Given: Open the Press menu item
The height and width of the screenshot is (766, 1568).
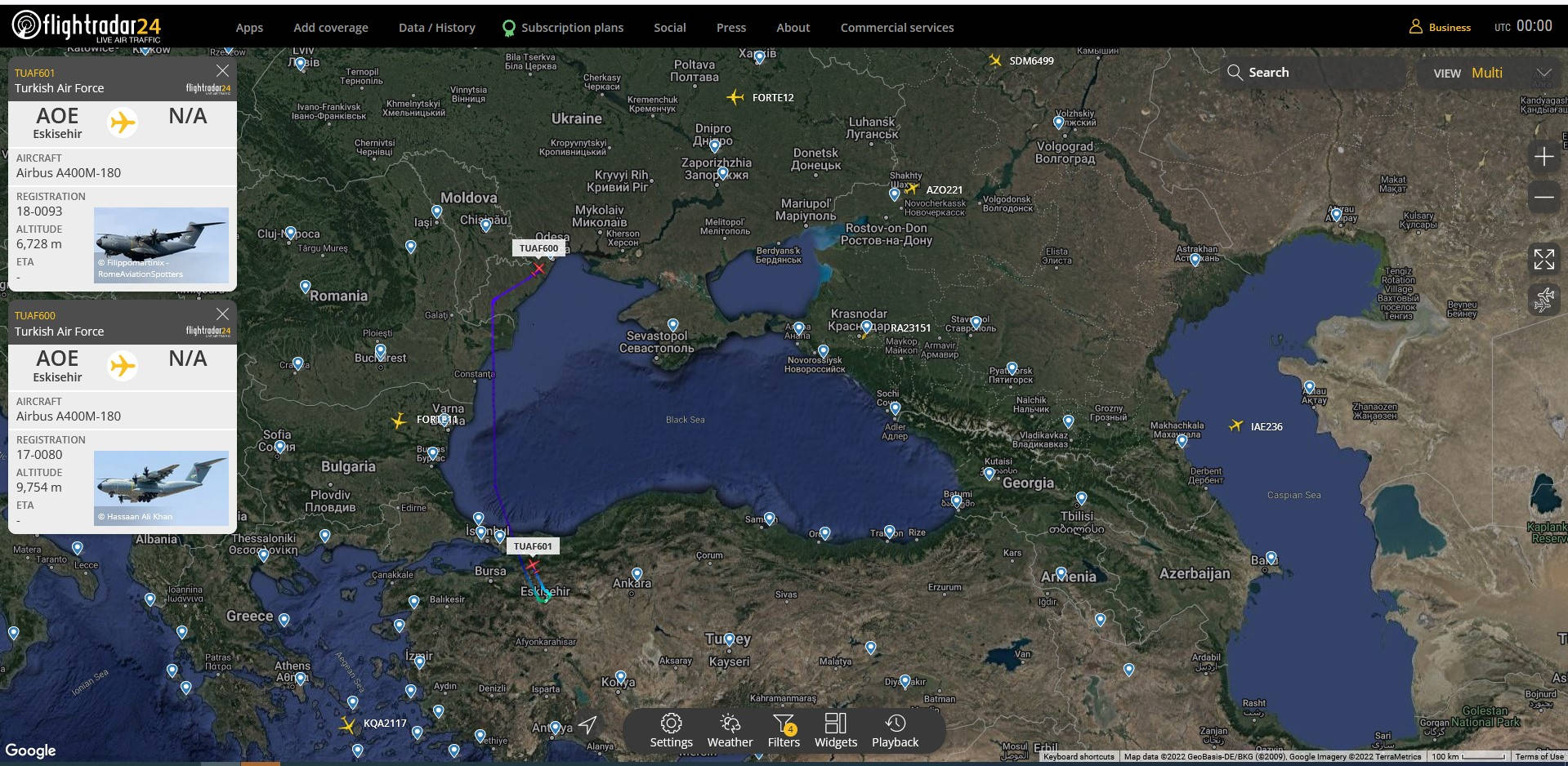Looking at the screenshot, I should (x=731, y=28).
